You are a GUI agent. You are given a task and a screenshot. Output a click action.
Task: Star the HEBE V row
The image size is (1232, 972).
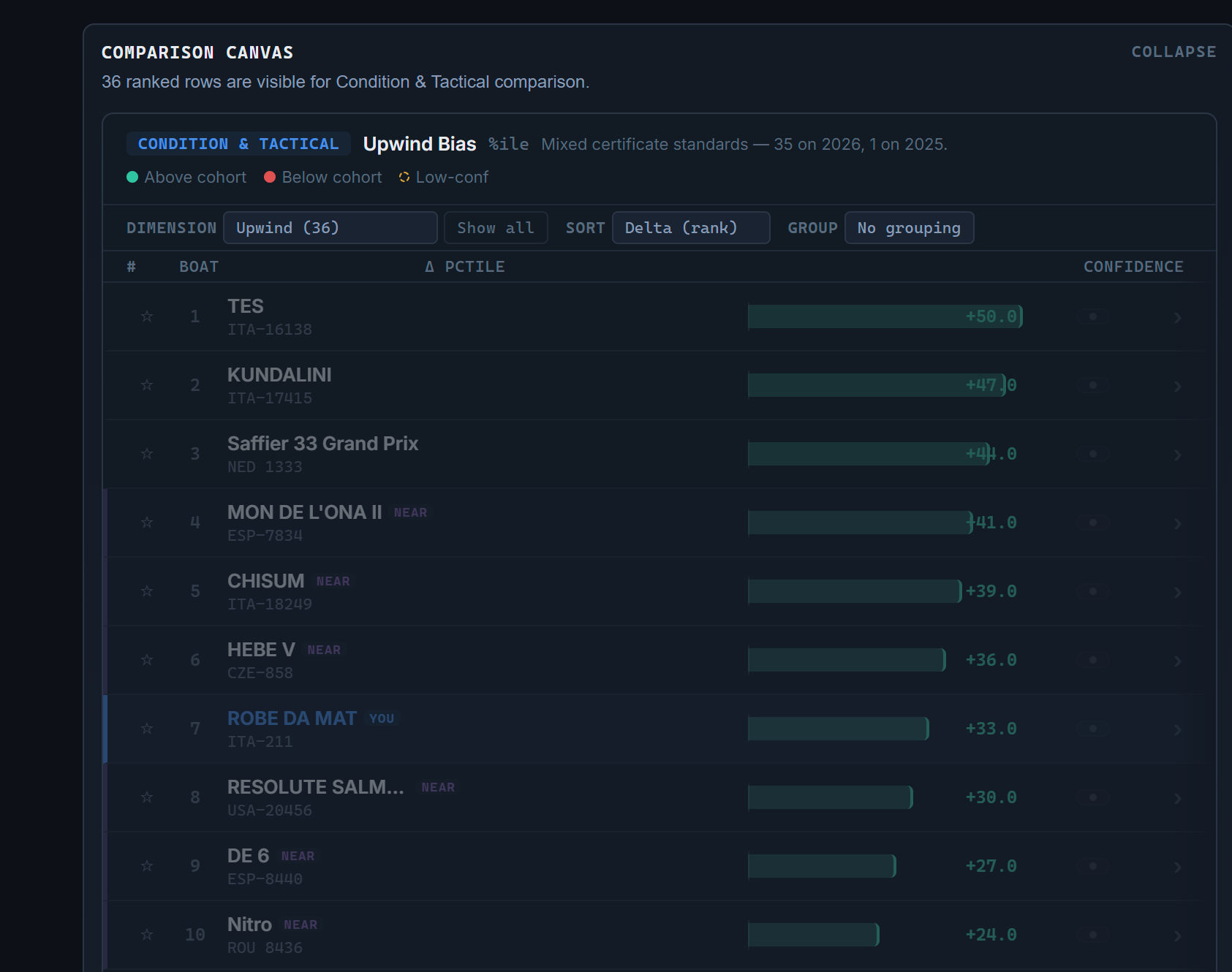(x=147, y=660)
